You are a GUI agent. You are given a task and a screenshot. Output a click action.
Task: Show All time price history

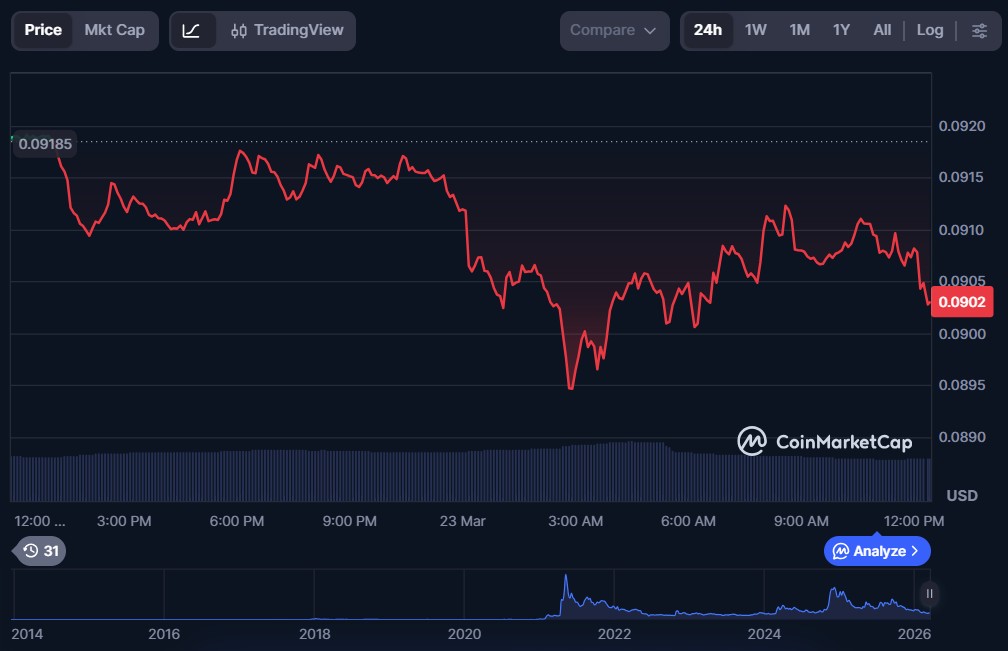click(881, 30)
